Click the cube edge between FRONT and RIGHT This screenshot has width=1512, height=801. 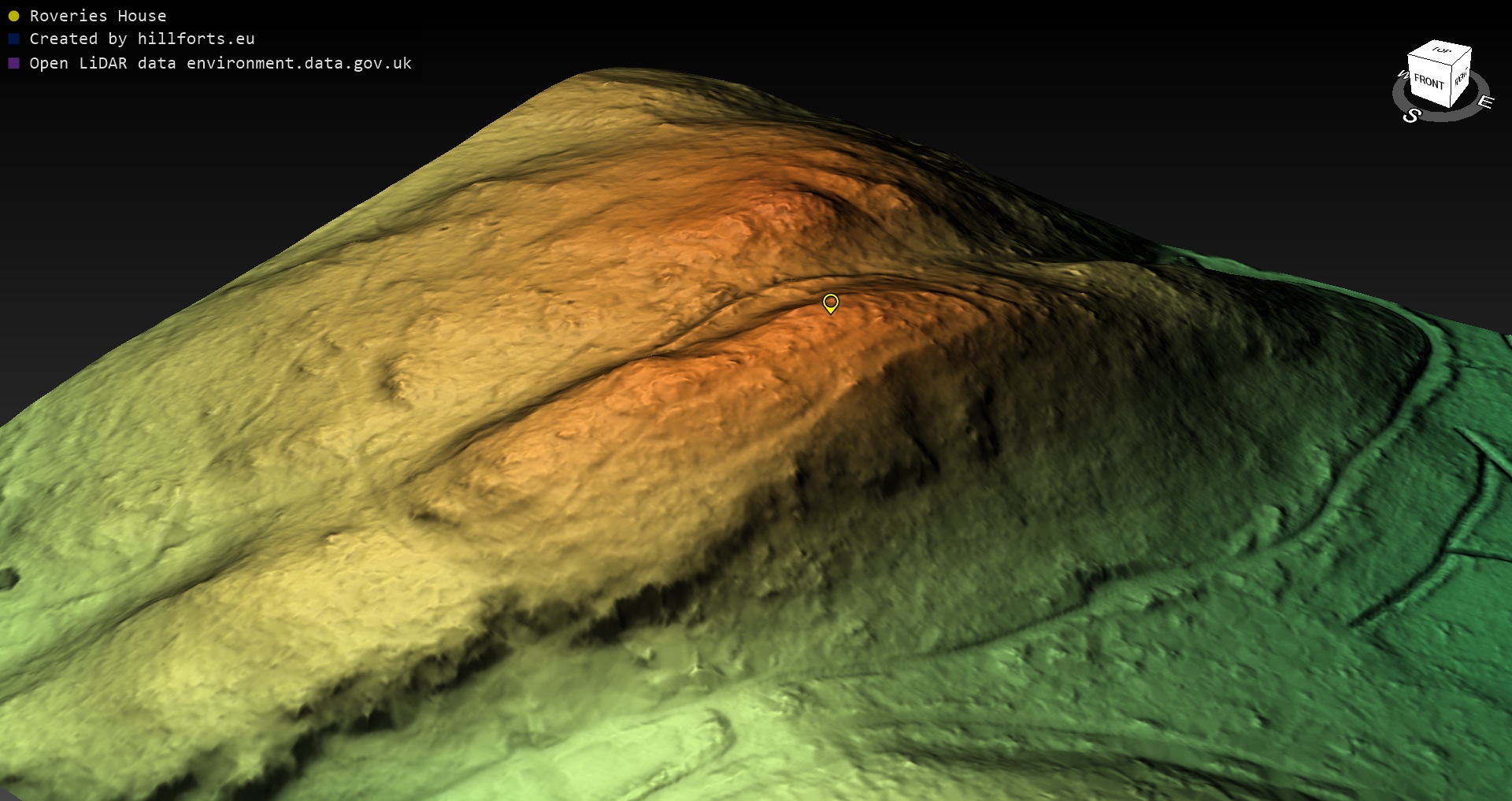[1450, 86]
